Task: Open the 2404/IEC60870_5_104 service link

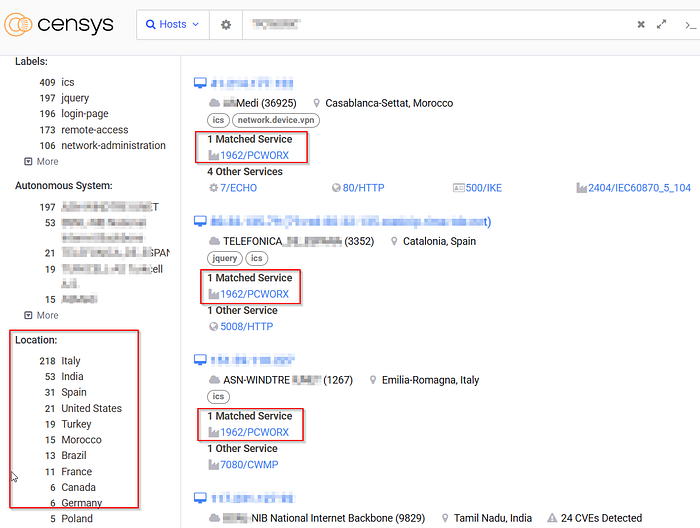Action: click(639, 188)
